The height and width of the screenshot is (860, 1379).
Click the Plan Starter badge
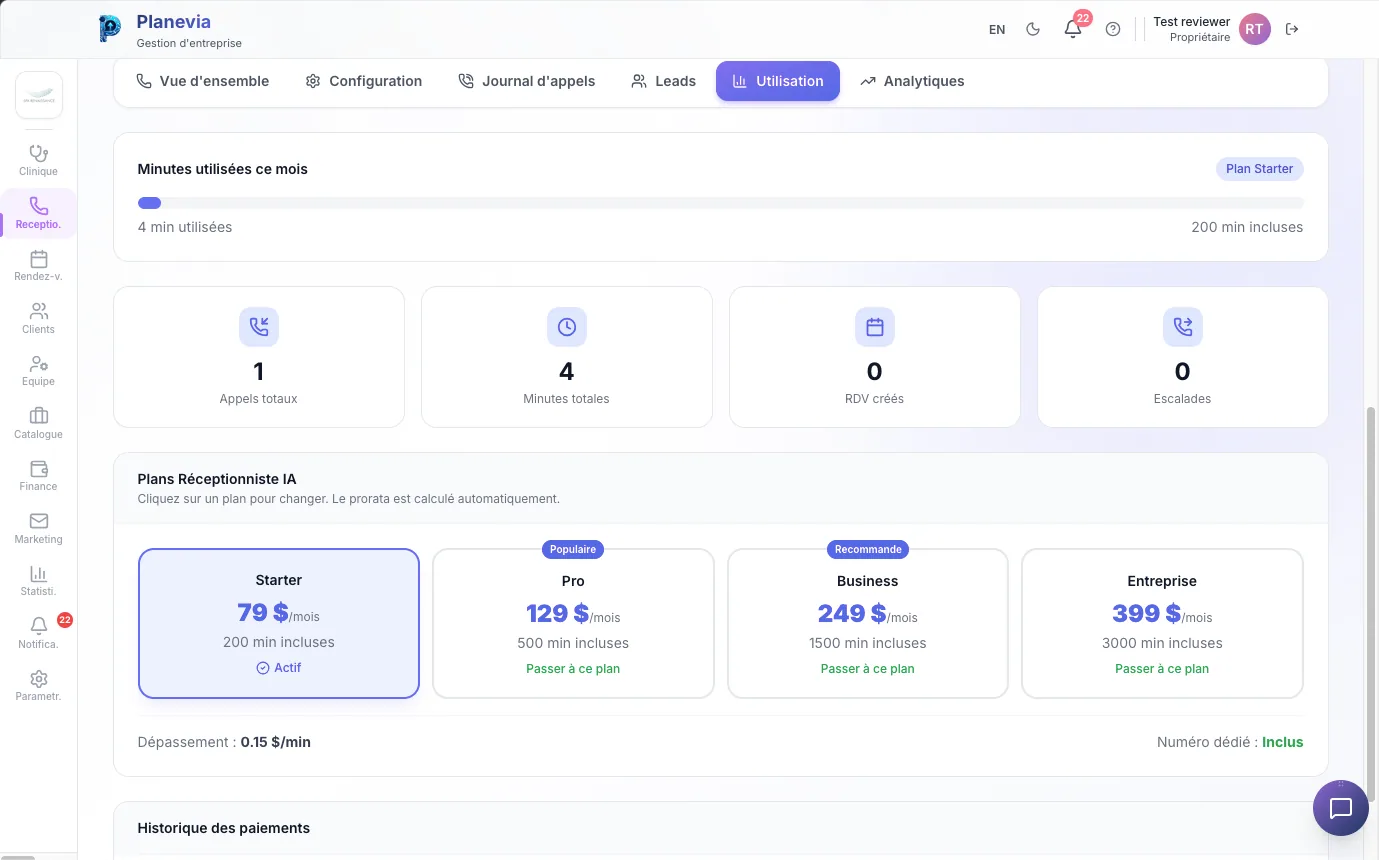(x=1260, y=169)
